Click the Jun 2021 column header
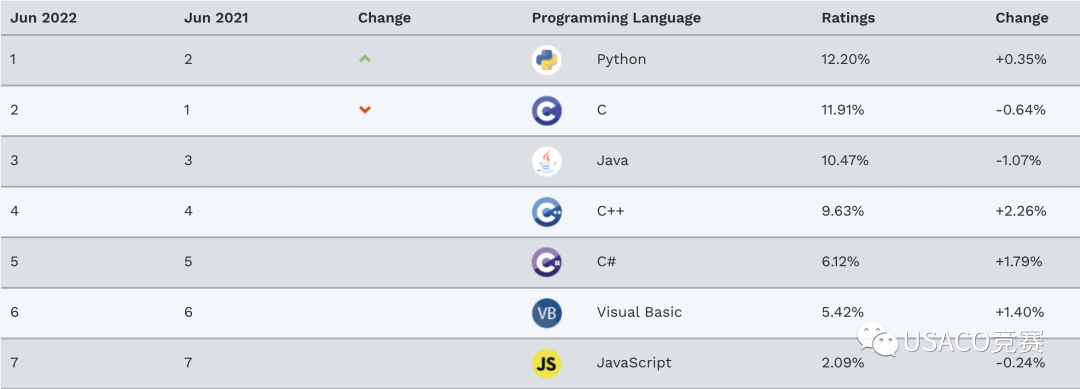This screenshot has height=389, width=1080. pyautogui.click(x=216, y=18)
